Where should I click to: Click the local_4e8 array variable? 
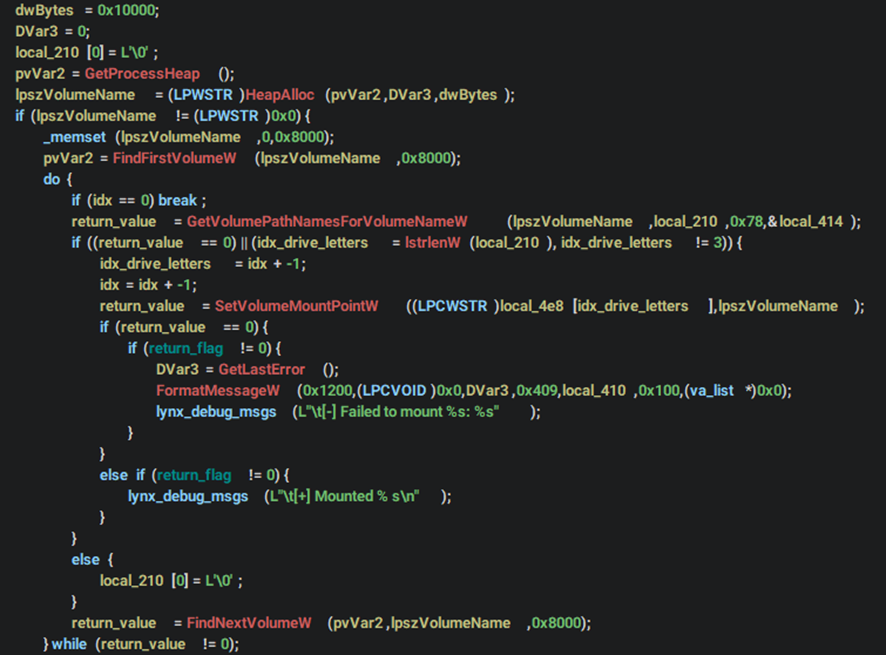[532, 306]
